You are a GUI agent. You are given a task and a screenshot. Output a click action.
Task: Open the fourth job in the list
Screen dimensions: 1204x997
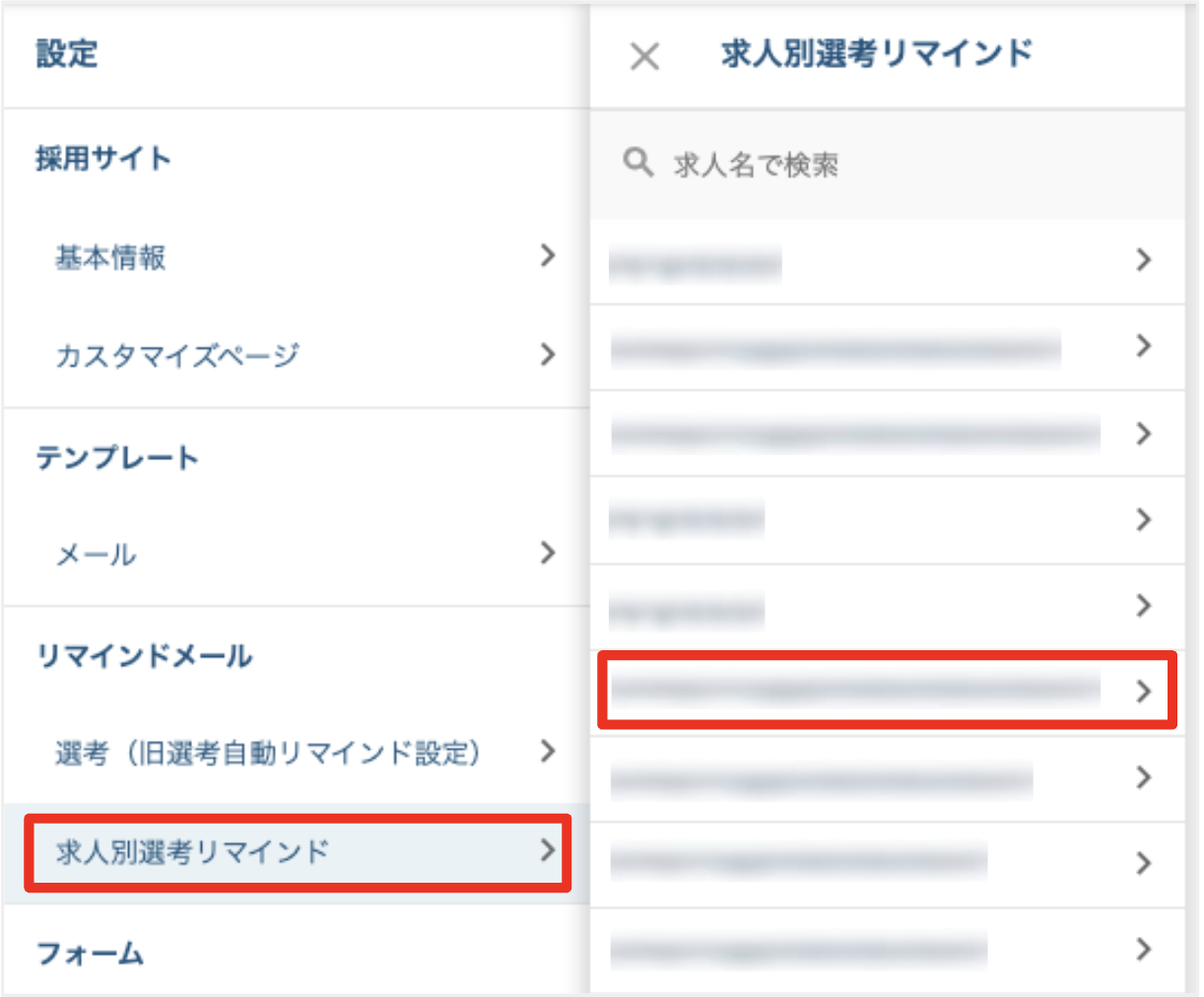point(887,520)
